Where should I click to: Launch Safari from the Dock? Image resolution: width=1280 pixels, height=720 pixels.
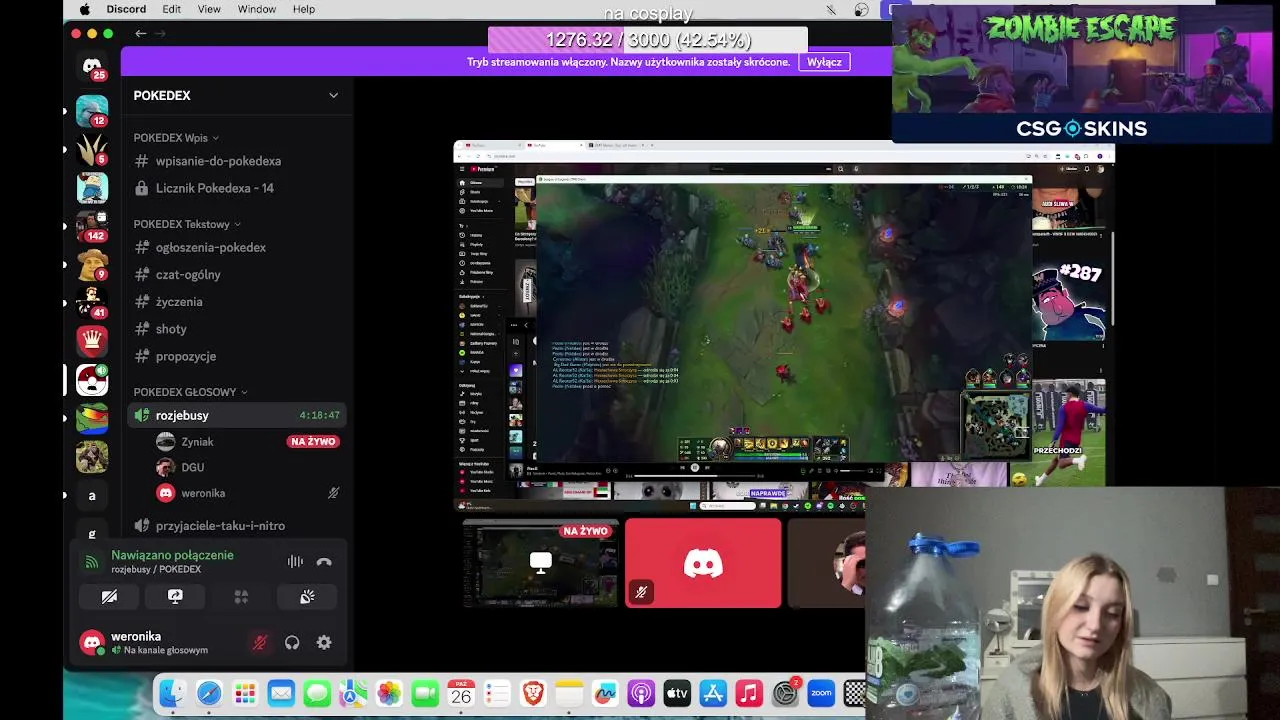pos(209,693)
